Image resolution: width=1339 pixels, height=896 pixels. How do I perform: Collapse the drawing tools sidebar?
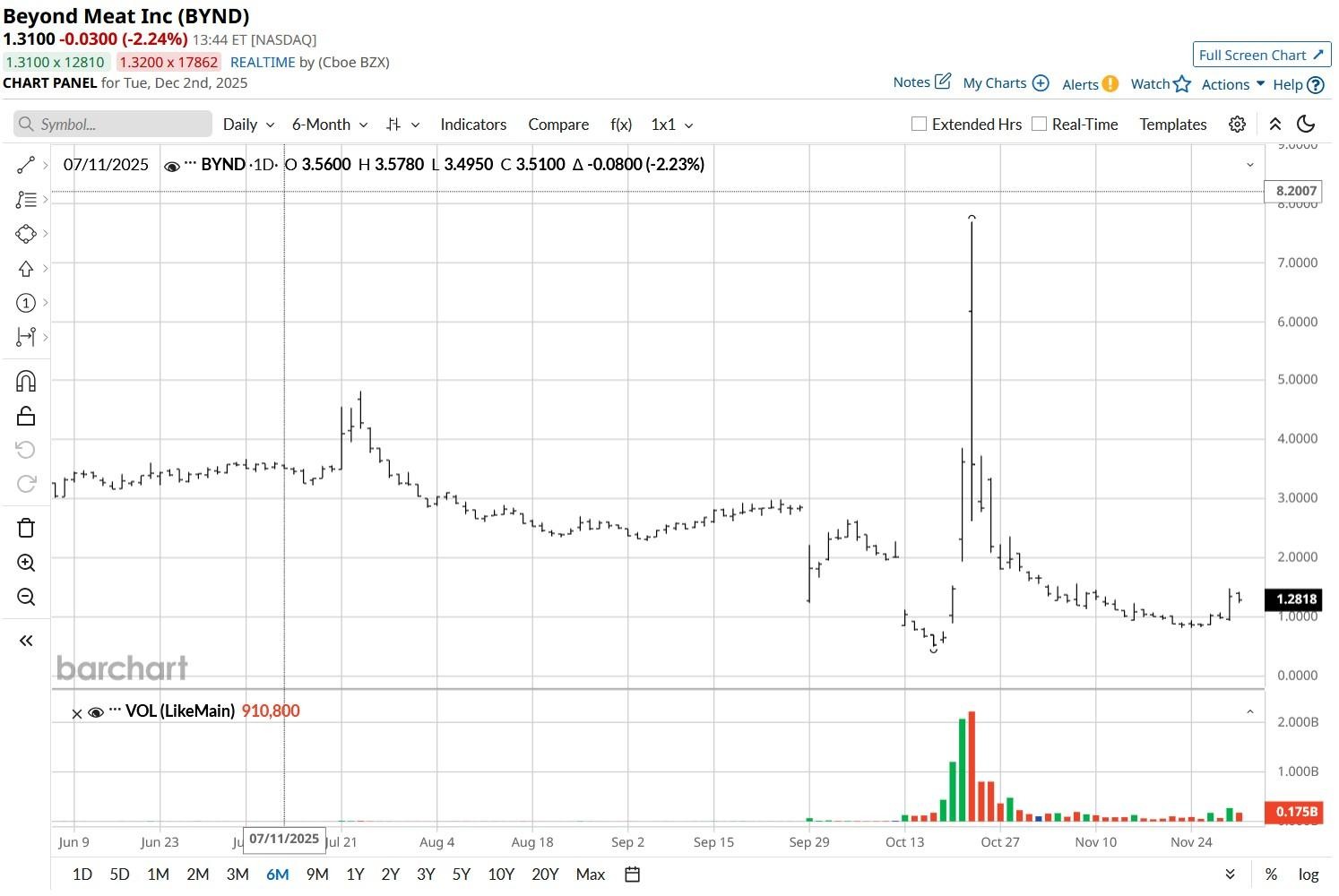point(26,641)
